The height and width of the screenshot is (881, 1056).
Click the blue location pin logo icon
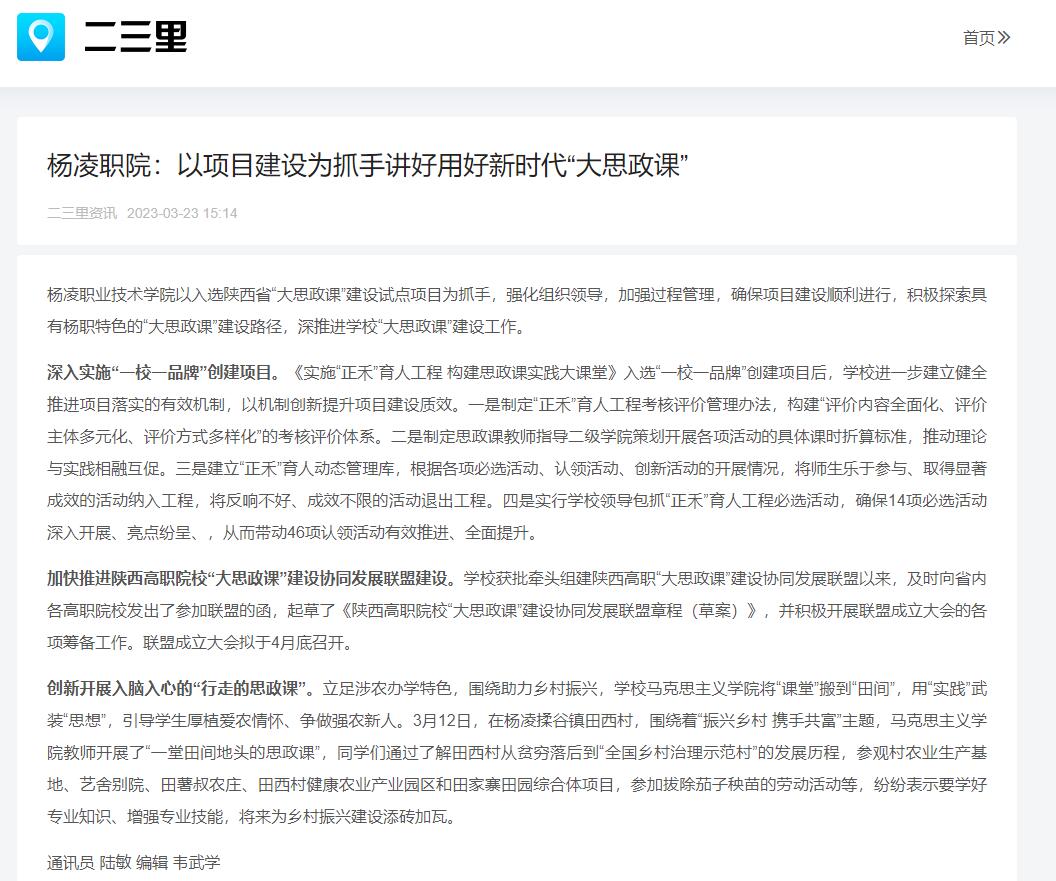pos(41,37)
